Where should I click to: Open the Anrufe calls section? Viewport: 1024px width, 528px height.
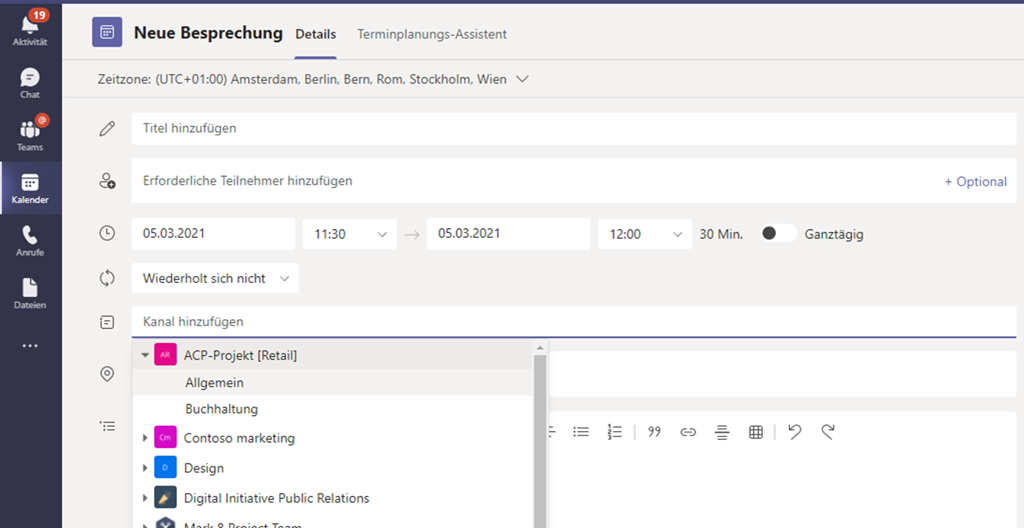point(30,240)
